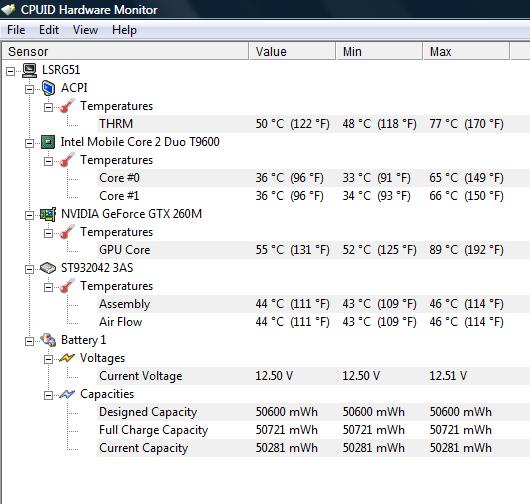Open the Help menu
The width and height of the screenshot is (530, 504).
click(x=124, y=30)
